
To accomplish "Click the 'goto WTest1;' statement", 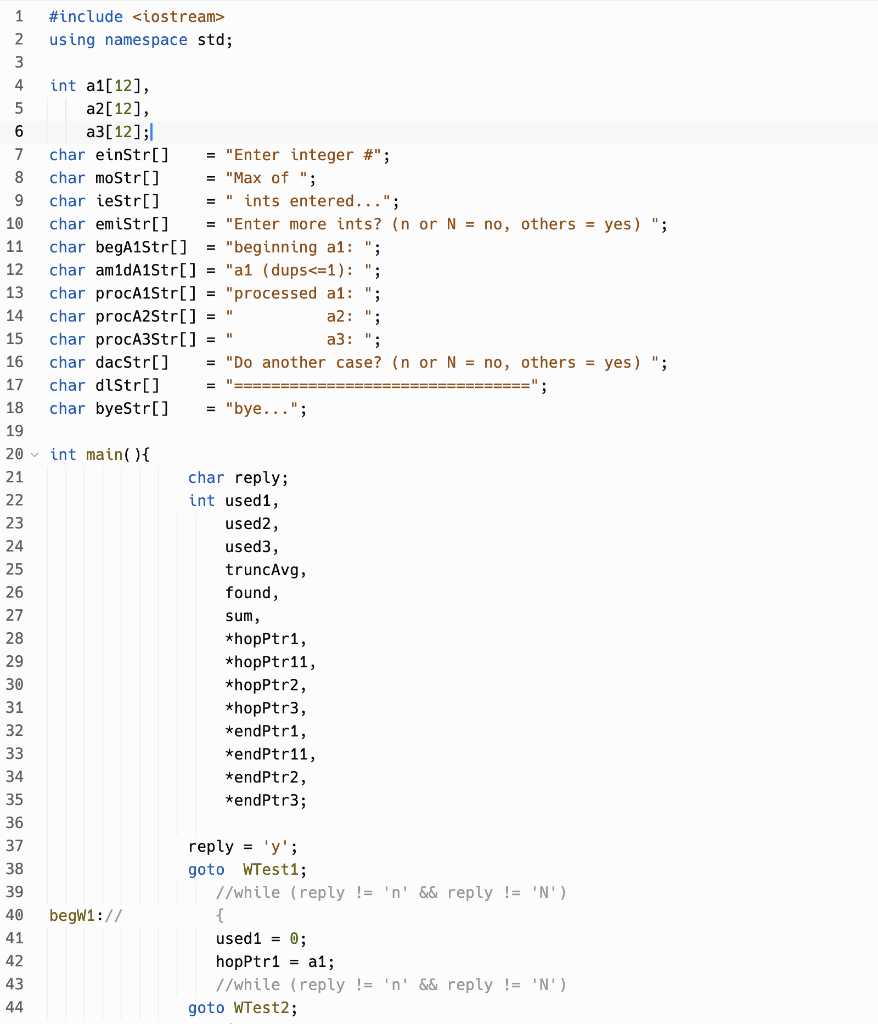I will [247, 870].
